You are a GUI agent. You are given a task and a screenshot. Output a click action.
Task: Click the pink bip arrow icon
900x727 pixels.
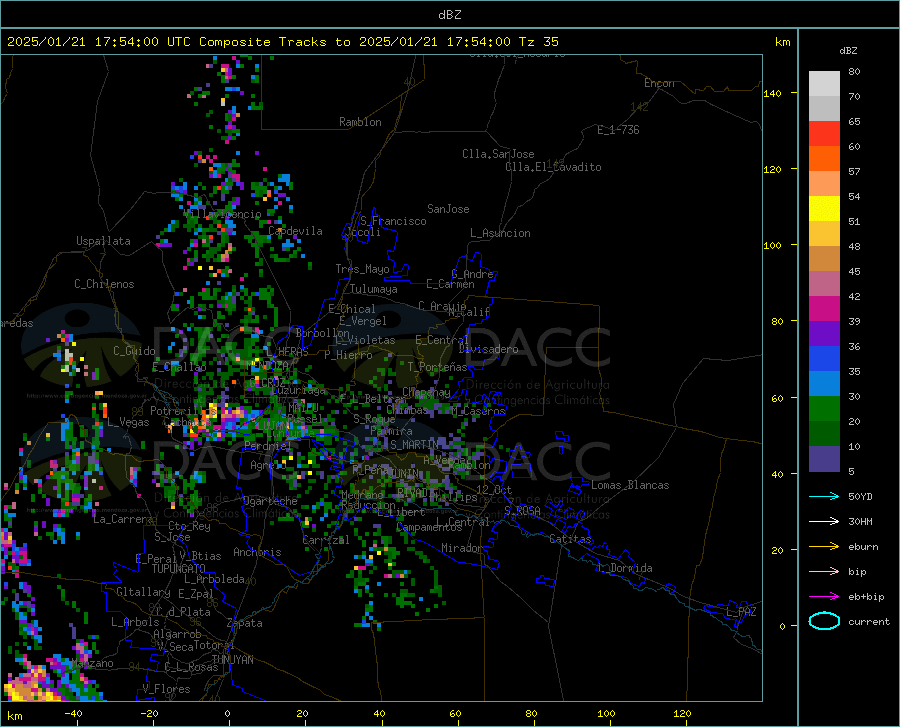click(x=824, y=572)
